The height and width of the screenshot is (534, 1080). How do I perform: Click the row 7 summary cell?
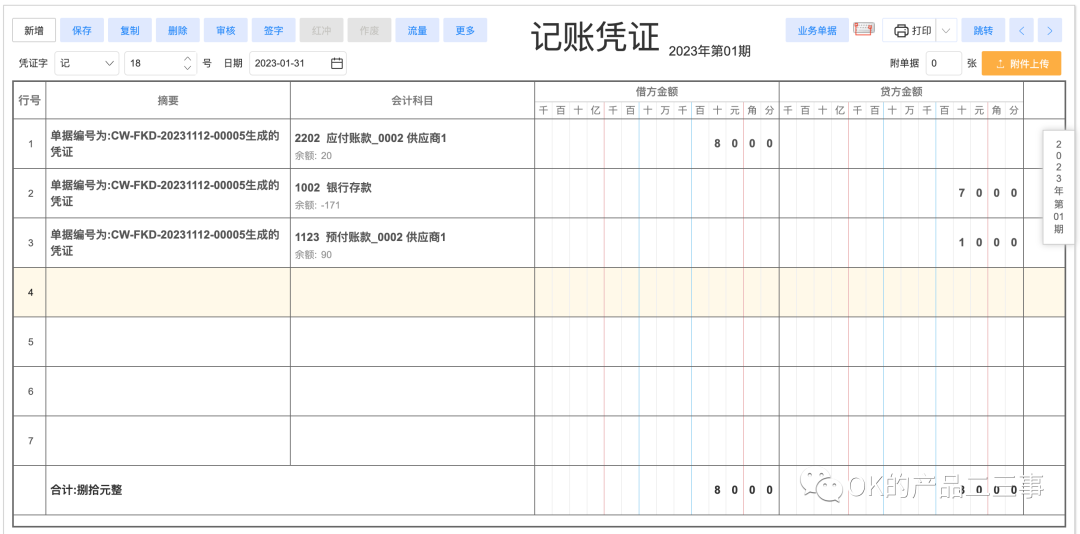(168, 441)
